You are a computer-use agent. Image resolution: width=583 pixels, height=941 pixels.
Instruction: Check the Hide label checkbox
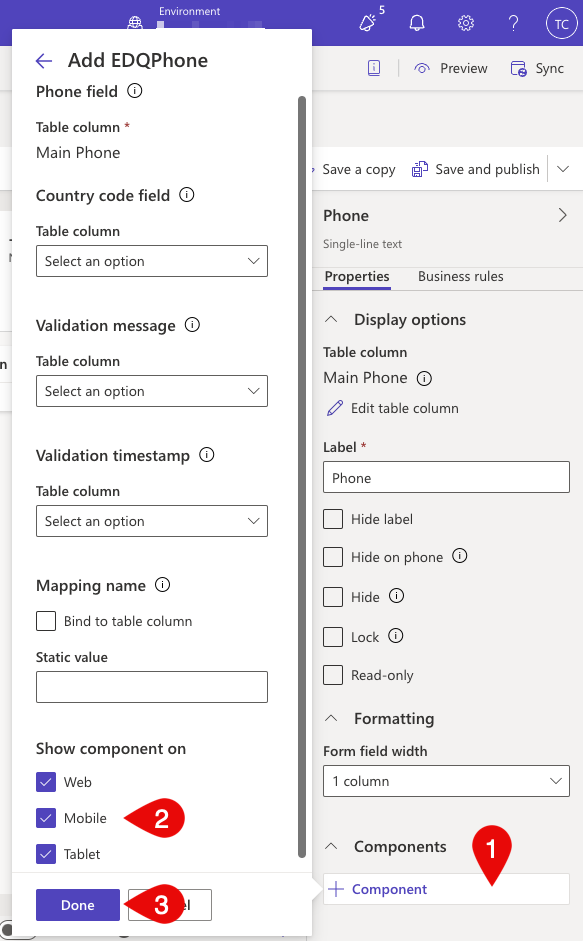333,519
